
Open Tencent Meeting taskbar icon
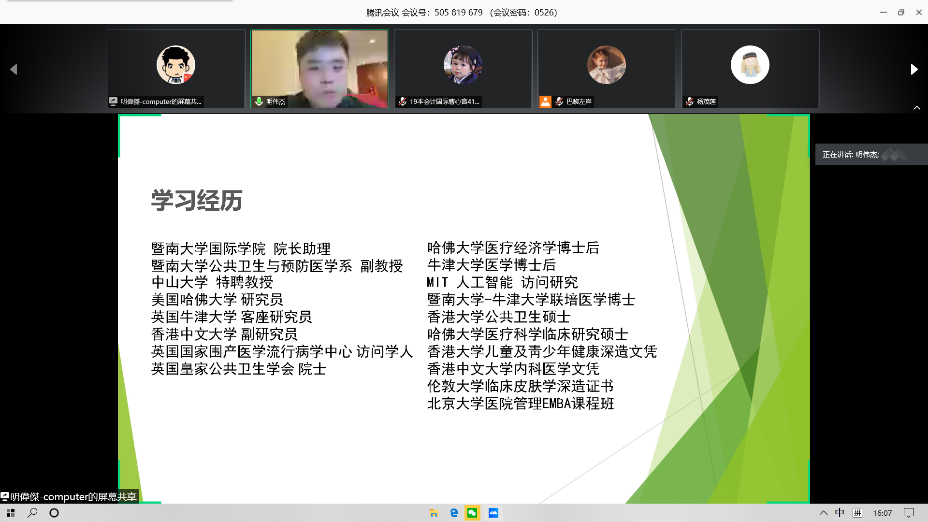(494, 512)
